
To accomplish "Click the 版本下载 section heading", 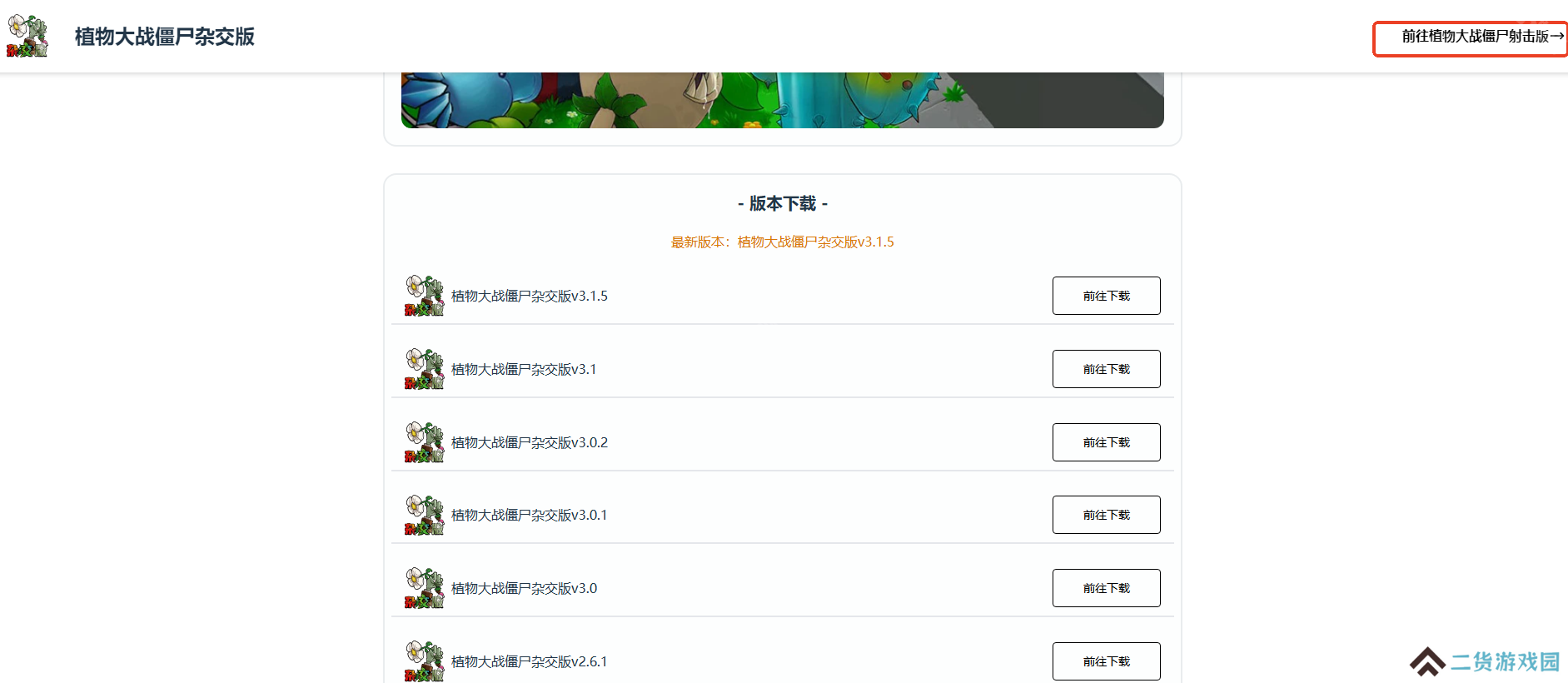I will click(x=783, y=203).
